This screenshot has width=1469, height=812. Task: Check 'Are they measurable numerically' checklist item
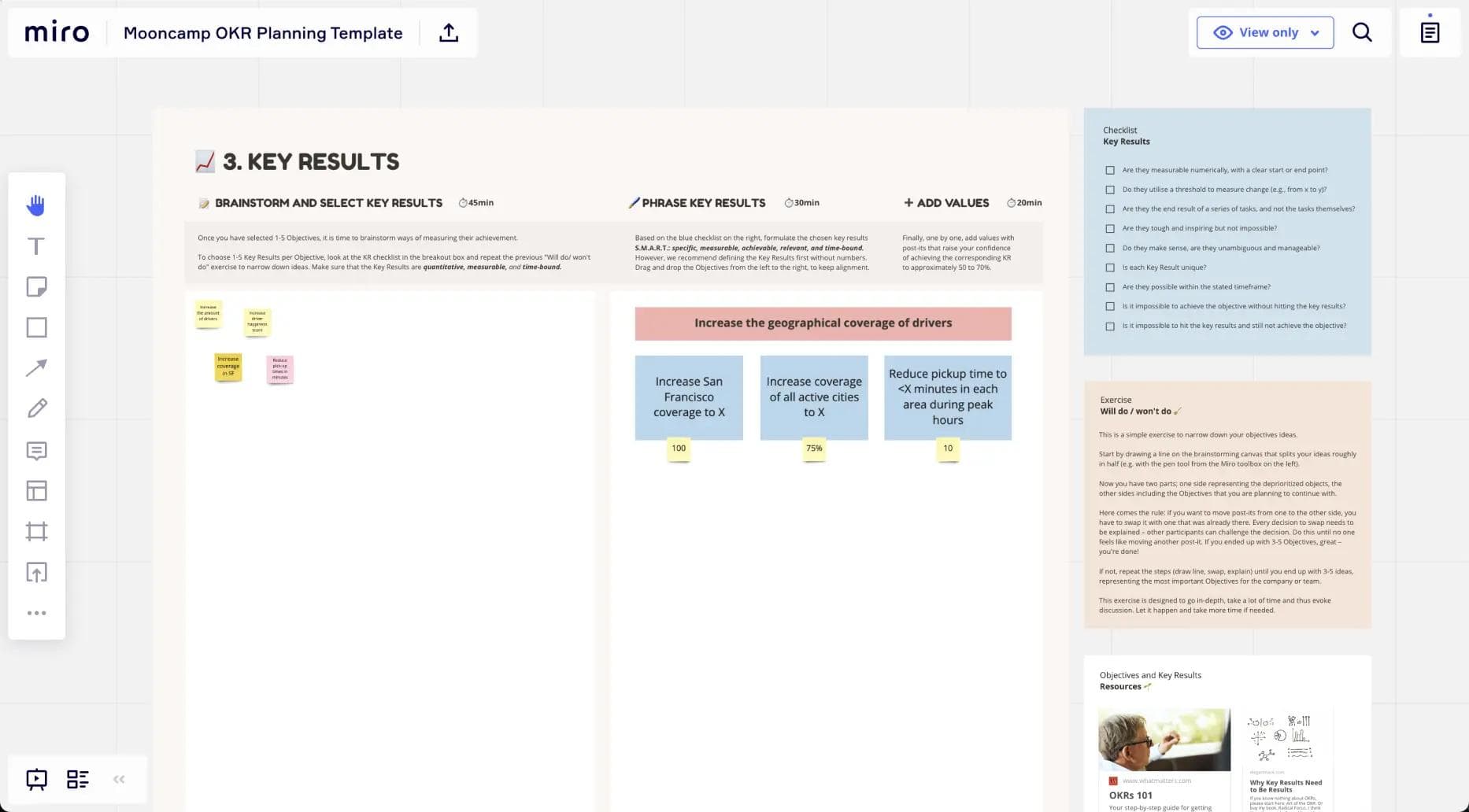[1110, 169]
